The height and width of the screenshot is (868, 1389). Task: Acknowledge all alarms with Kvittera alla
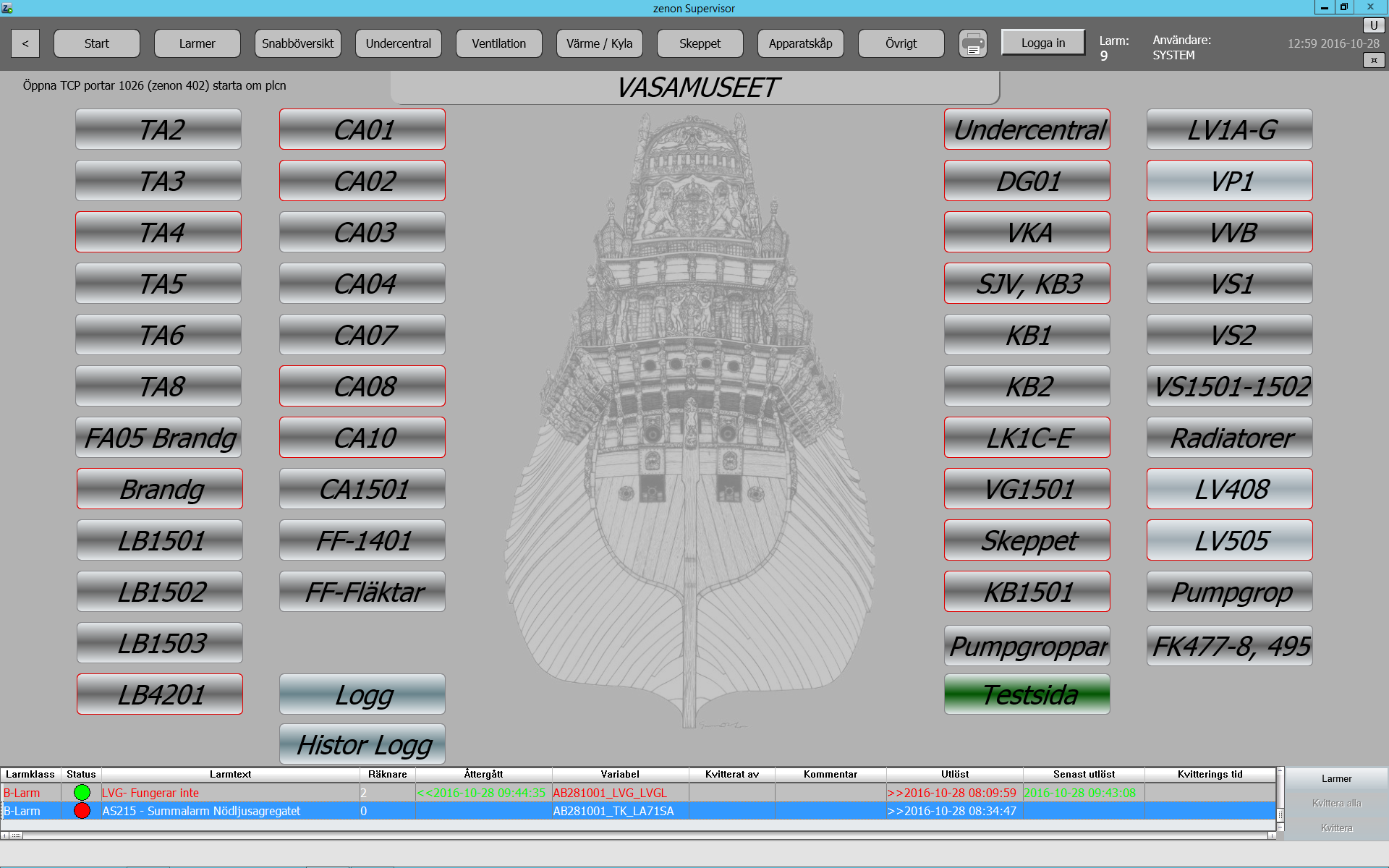point(1335,803)
